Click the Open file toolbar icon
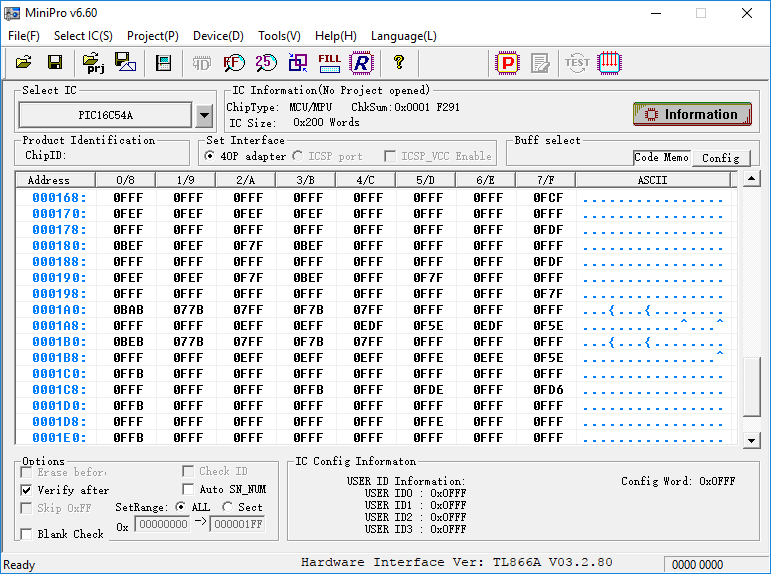This screenshot has height=574, width=771. coord(24,62)
